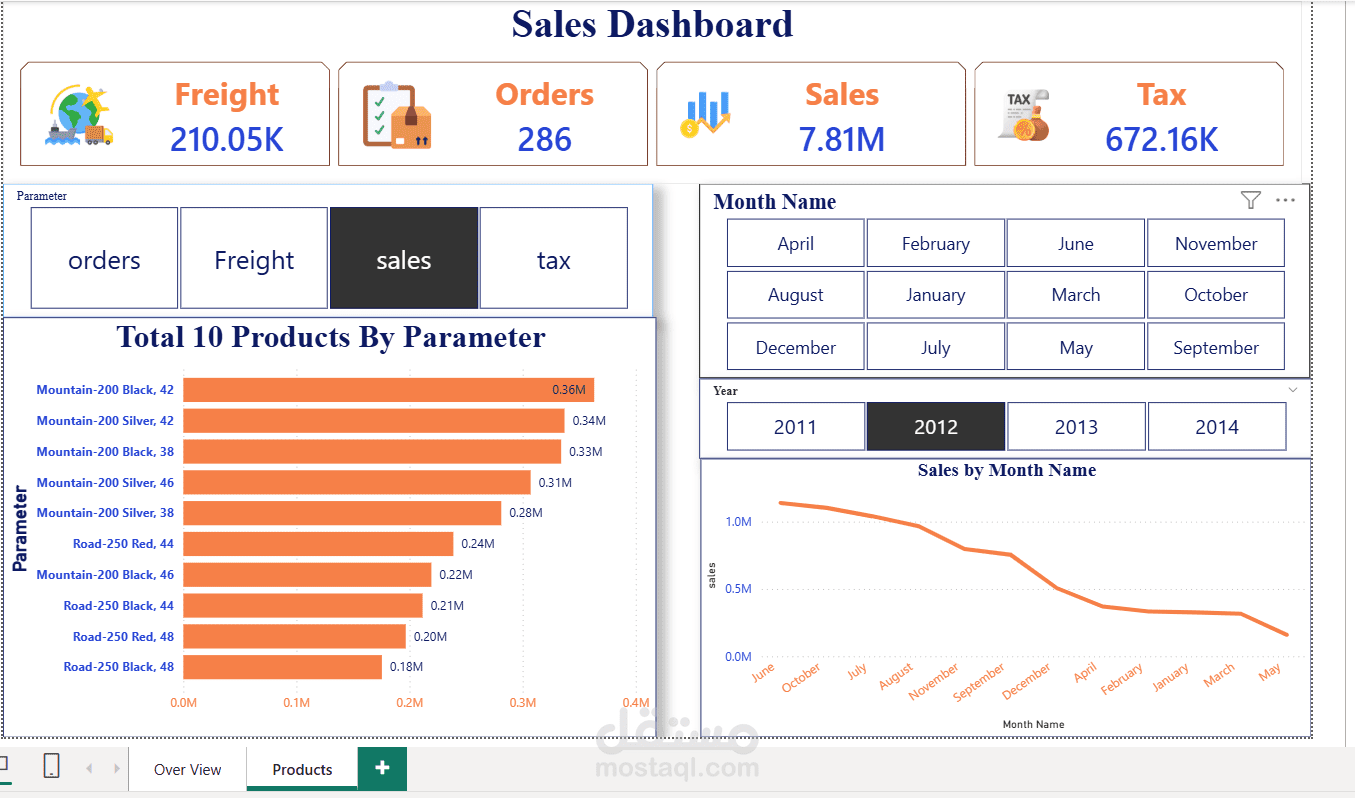Expand the Year slicer dropdown chevron
The width and height of the screenshot is (1355, 798).
tap(1293, 390)
